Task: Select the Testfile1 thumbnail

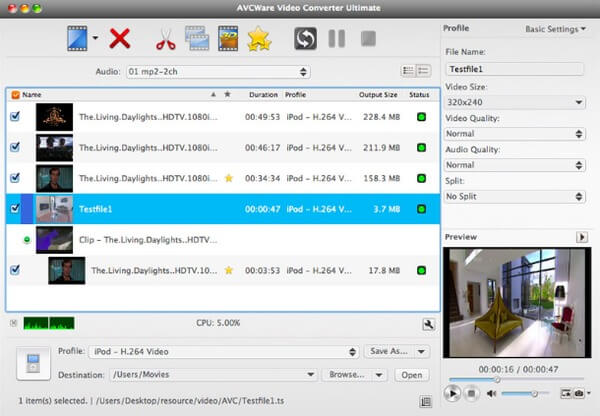Action: pyautogui.click(x=54, y=209)
